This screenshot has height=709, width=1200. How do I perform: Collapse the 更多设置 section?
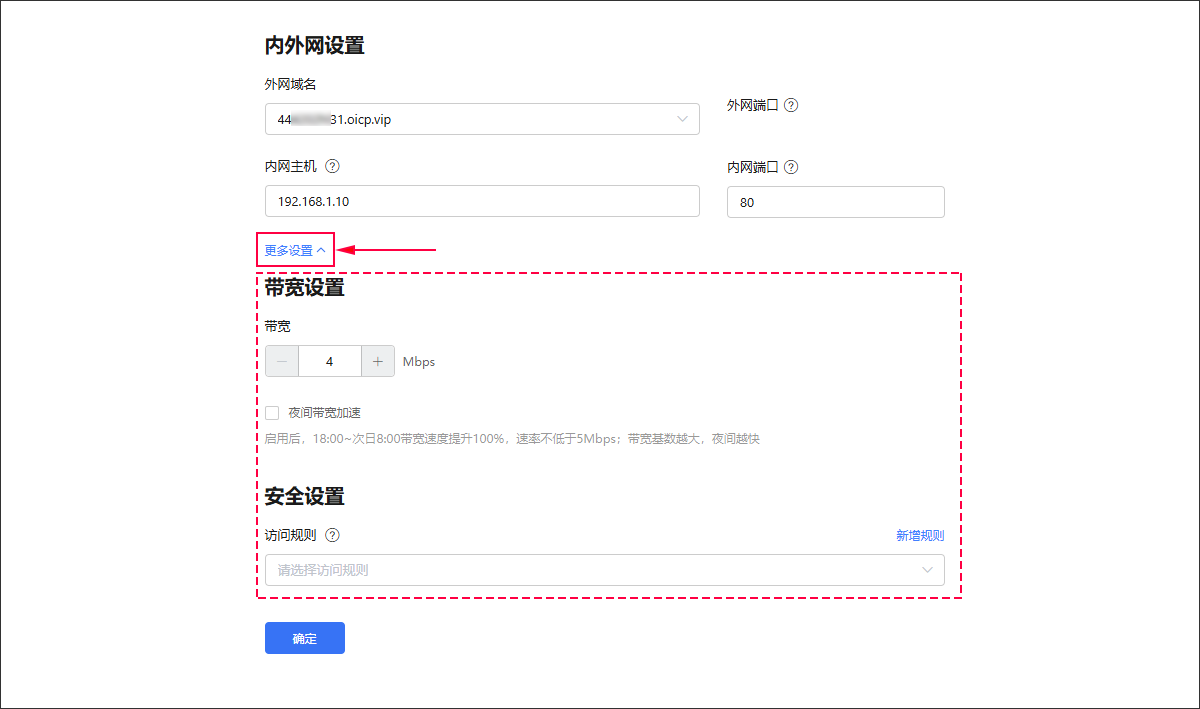289,251
